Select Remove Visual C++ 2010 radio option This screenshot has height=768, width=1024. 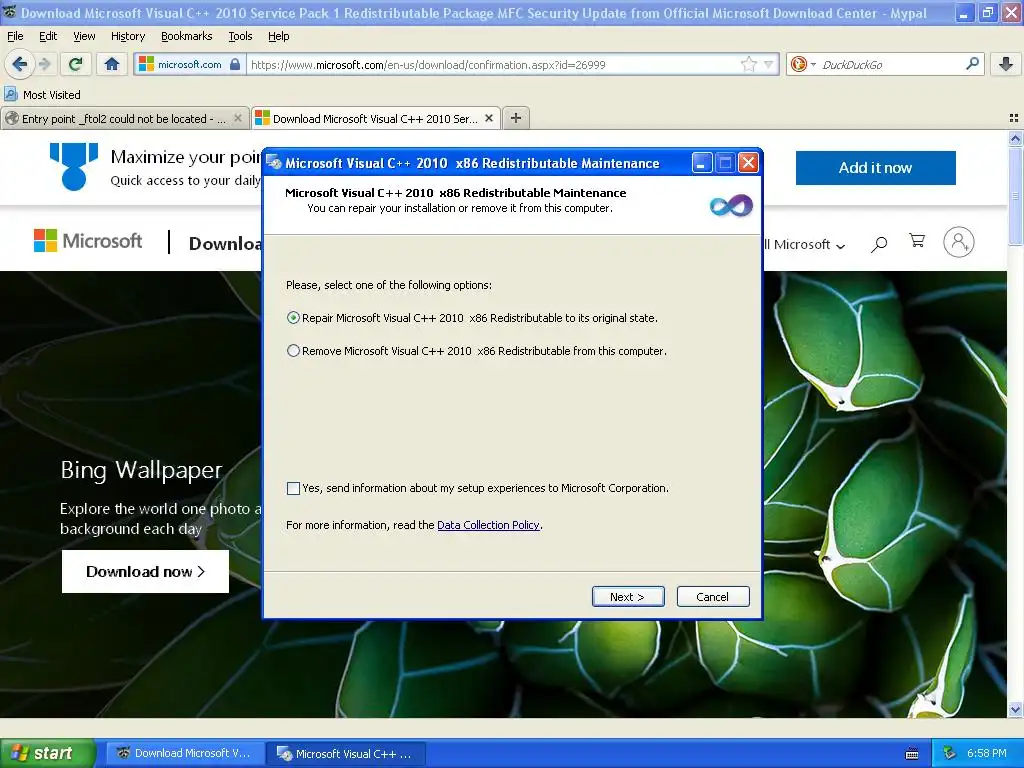[x=293, y=351]
